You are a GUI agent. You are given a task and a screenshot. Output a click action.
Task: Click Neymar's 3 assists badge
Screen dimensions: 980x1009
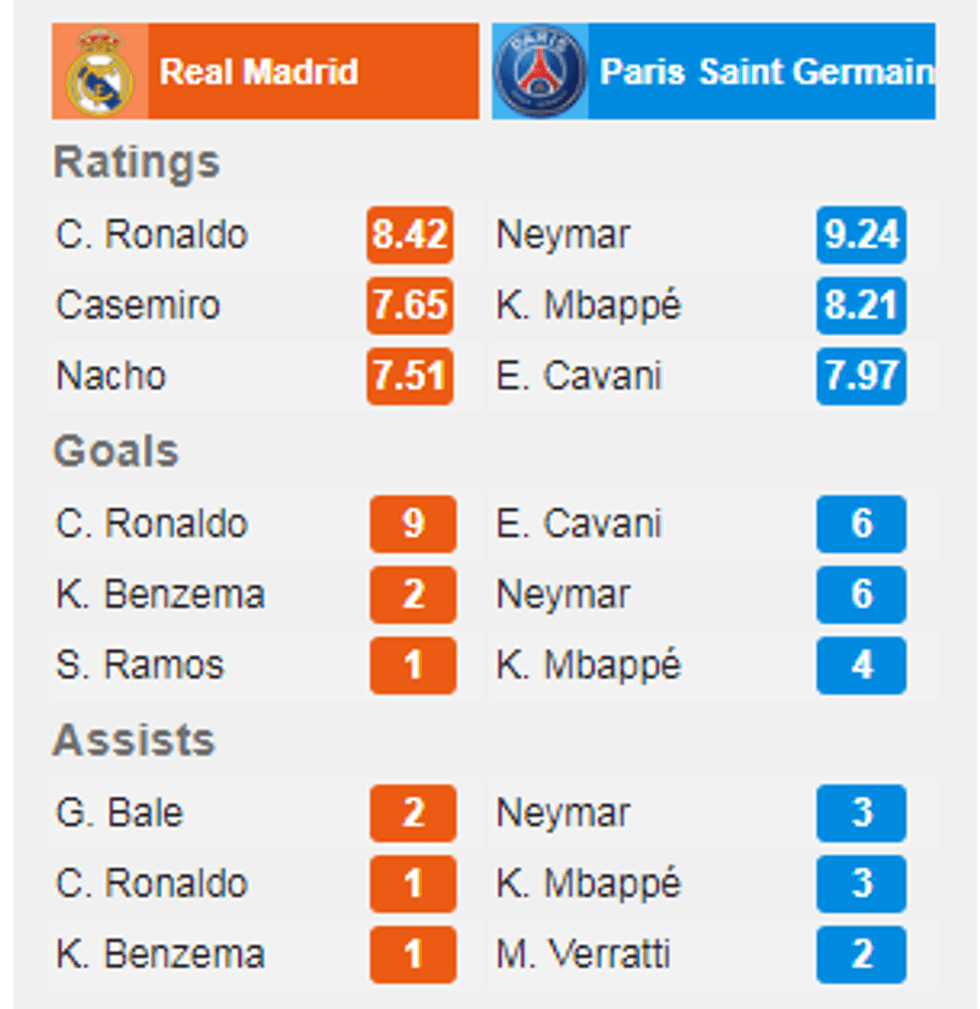(861, 813)
